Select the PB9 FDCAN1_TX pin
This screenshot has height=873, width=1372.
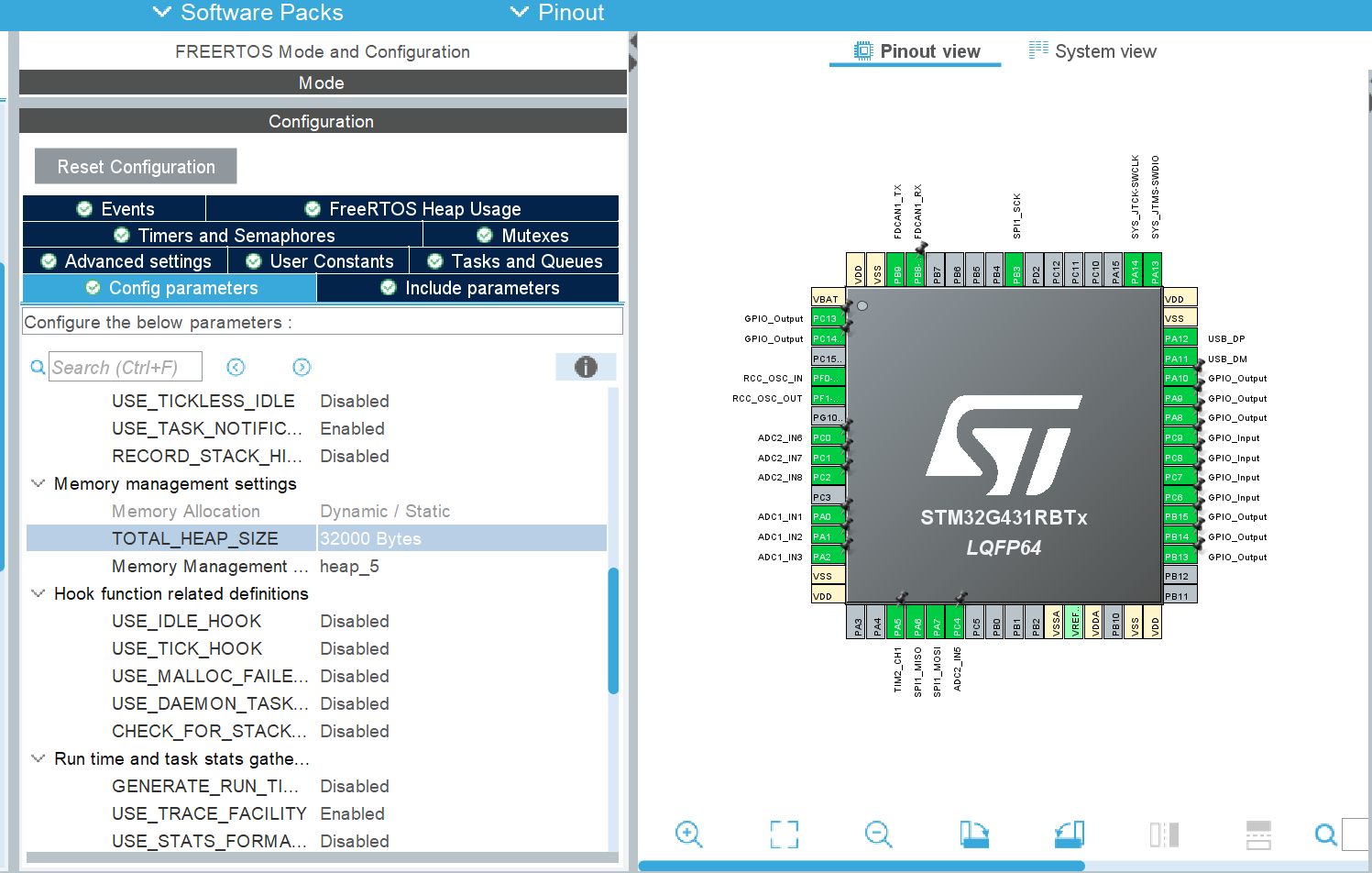[x=897, y=270]
